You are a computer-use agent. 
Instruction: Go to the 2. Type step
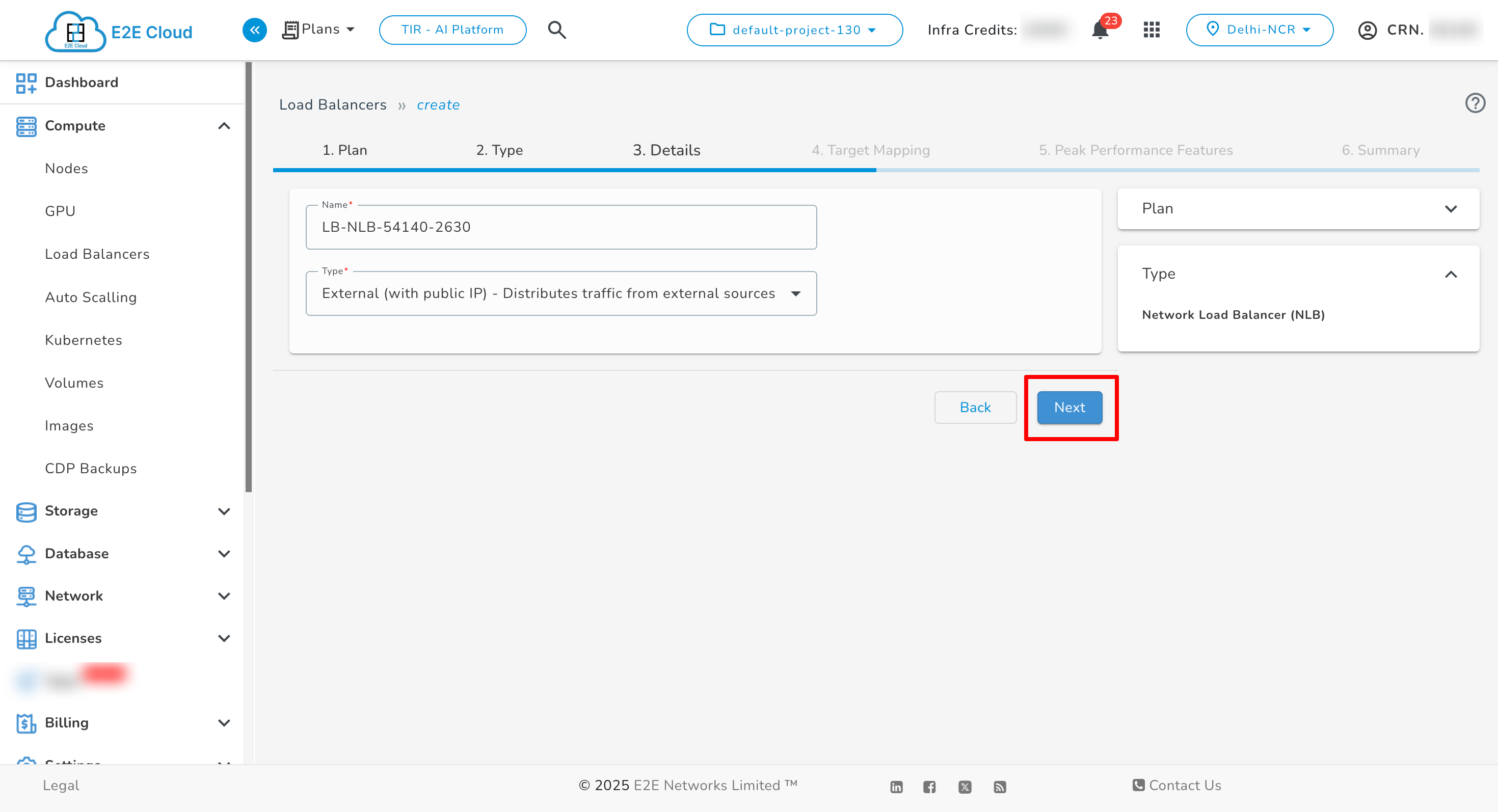coord(499,150)
